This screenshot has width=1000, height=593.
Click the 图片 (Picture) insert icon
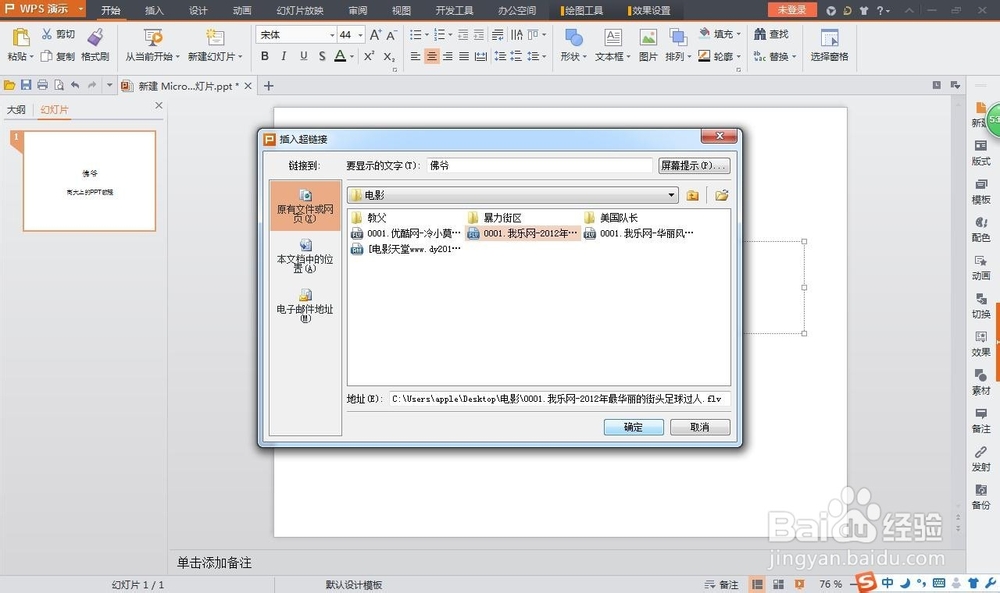[650, 45]
